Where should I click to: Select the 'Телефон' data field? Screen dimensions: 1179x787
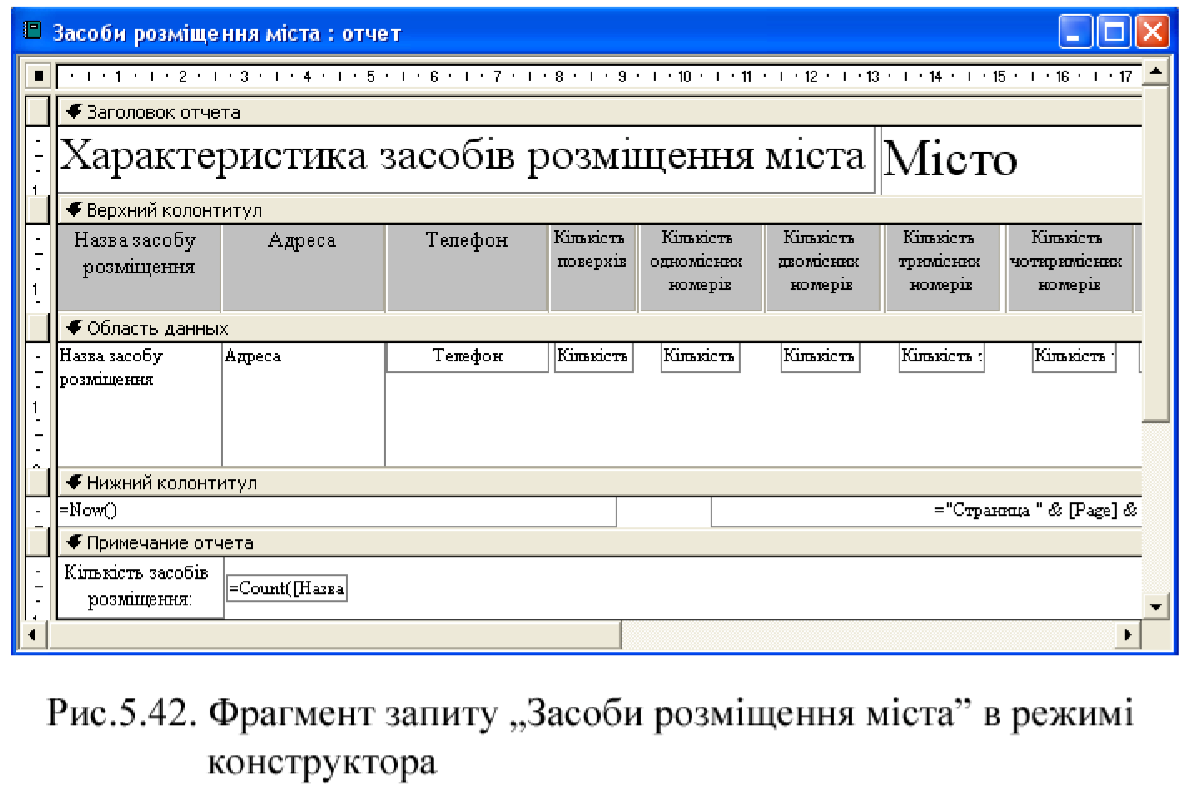coord(467,357)
